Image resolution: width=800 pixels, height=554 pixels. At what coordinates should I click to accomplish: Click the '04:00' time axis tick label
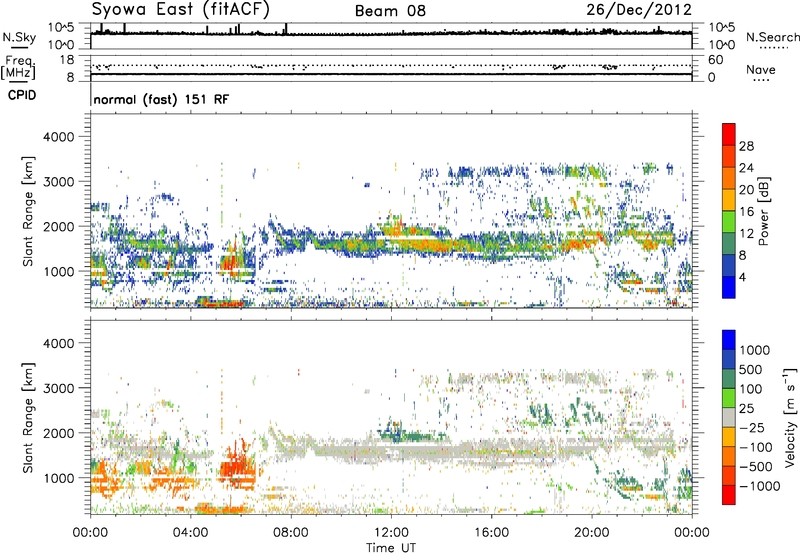click(191, 533)
